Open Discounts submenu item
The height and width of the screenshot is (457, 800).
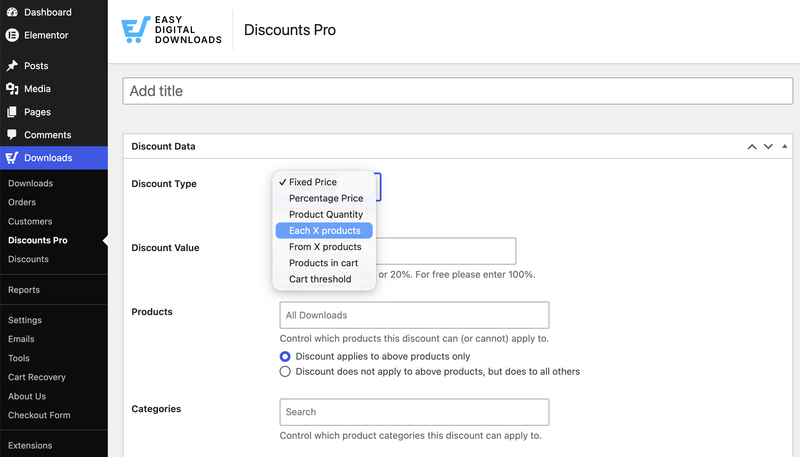click(28, 259)
